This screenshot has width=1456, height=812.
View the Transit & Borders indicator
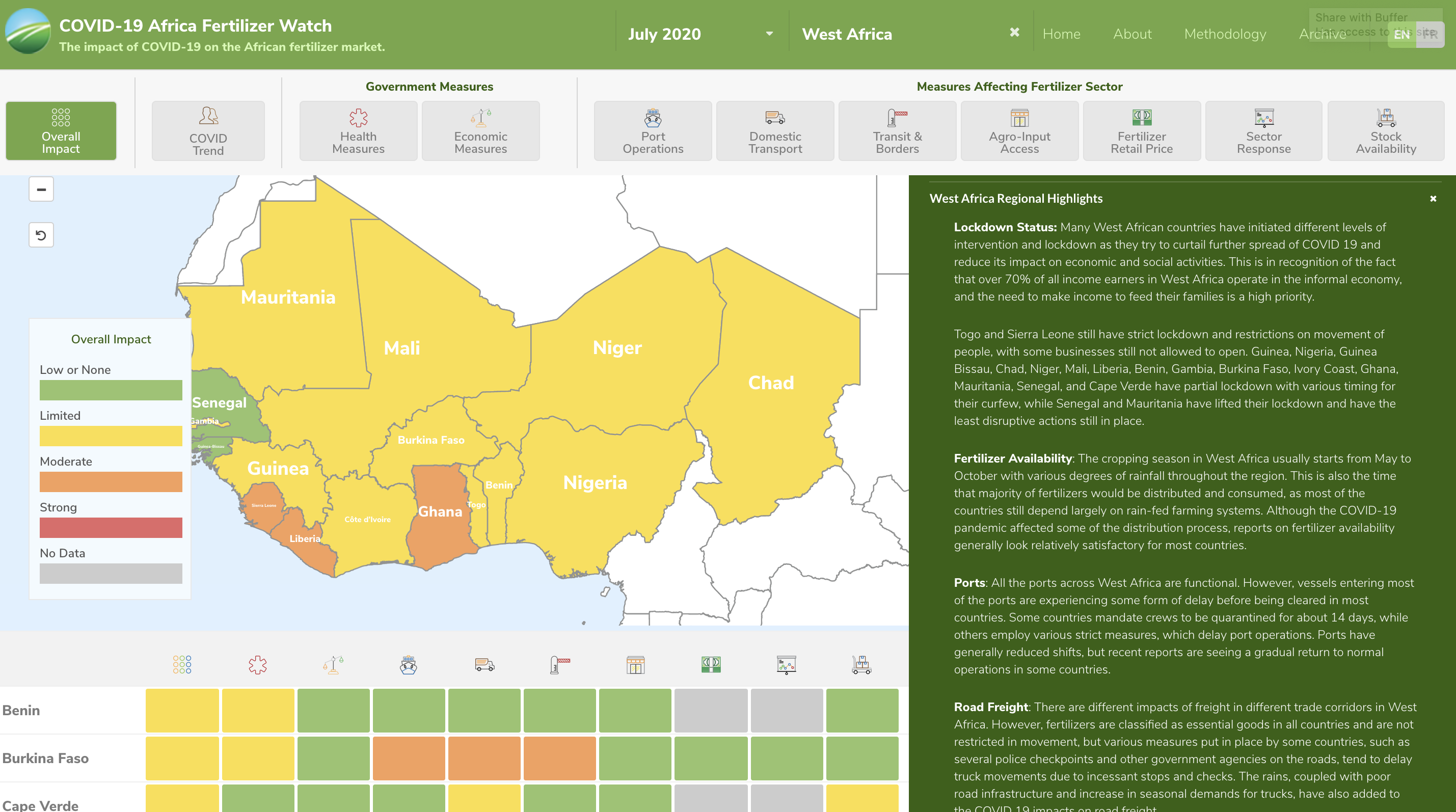point(897,130)
